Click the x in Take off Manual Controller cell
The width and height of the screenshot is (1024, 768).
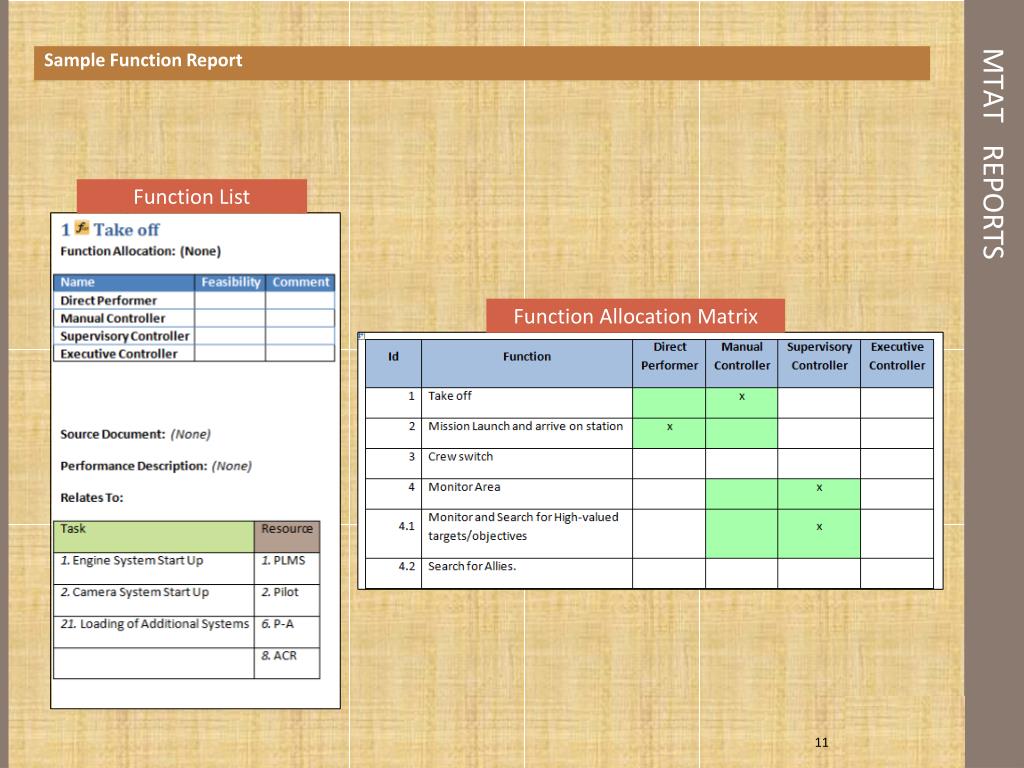coord(742,396)
